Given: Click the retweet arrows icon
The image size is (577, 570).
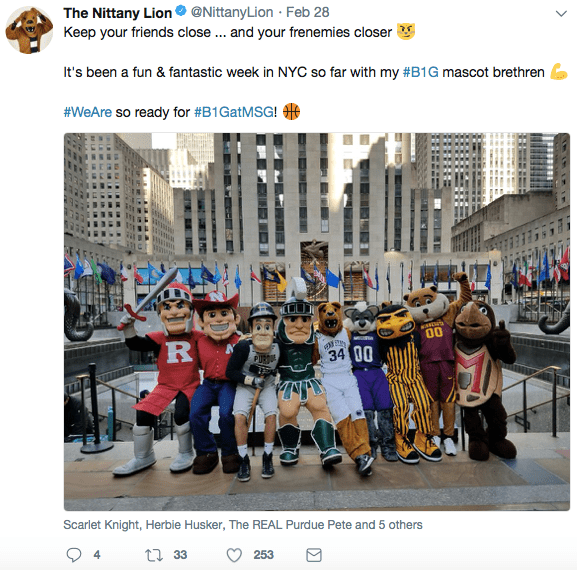Looking at the screenshot, I should pos(154,555).
